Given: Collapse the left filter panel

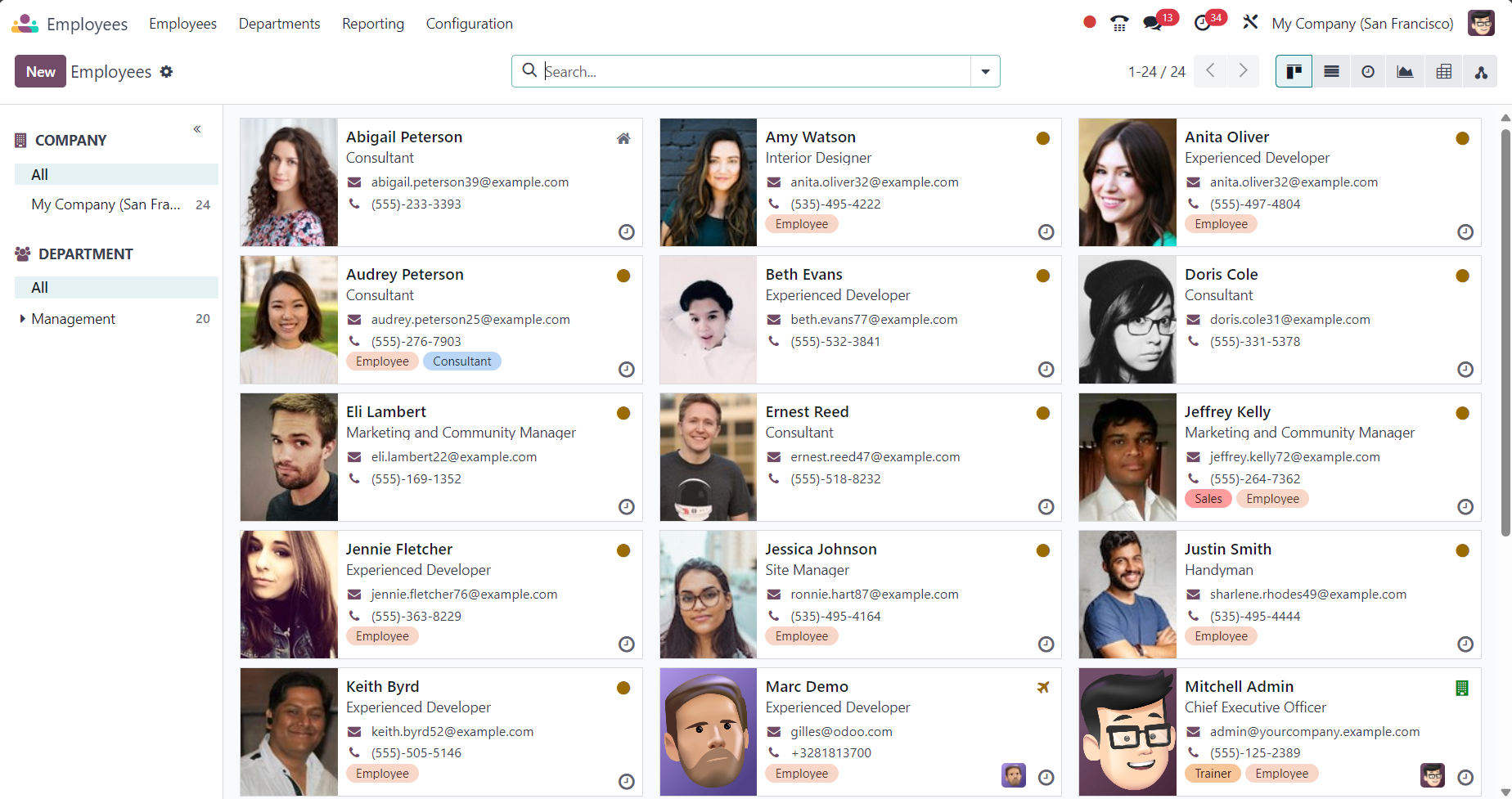Looking at the screenshot, I should pos(197,129).
